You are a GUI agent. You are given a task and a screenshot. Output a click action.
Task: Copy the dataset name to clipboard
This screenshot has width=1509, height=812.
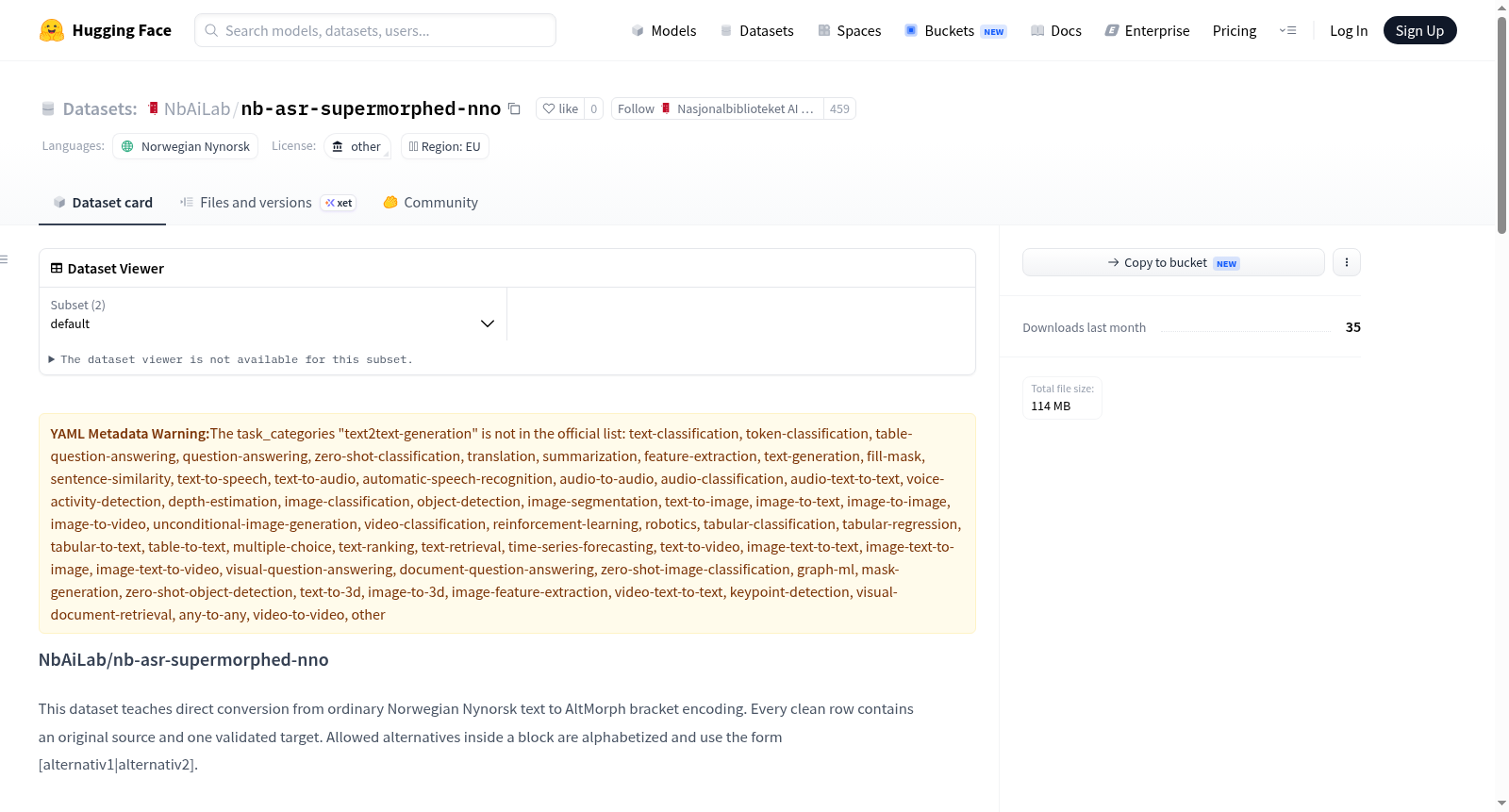click(514, 108)
